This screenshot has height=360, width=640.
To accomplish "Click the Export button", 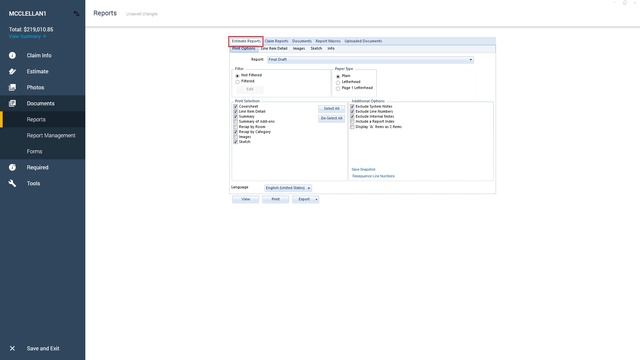I will (x=304, y=199).
